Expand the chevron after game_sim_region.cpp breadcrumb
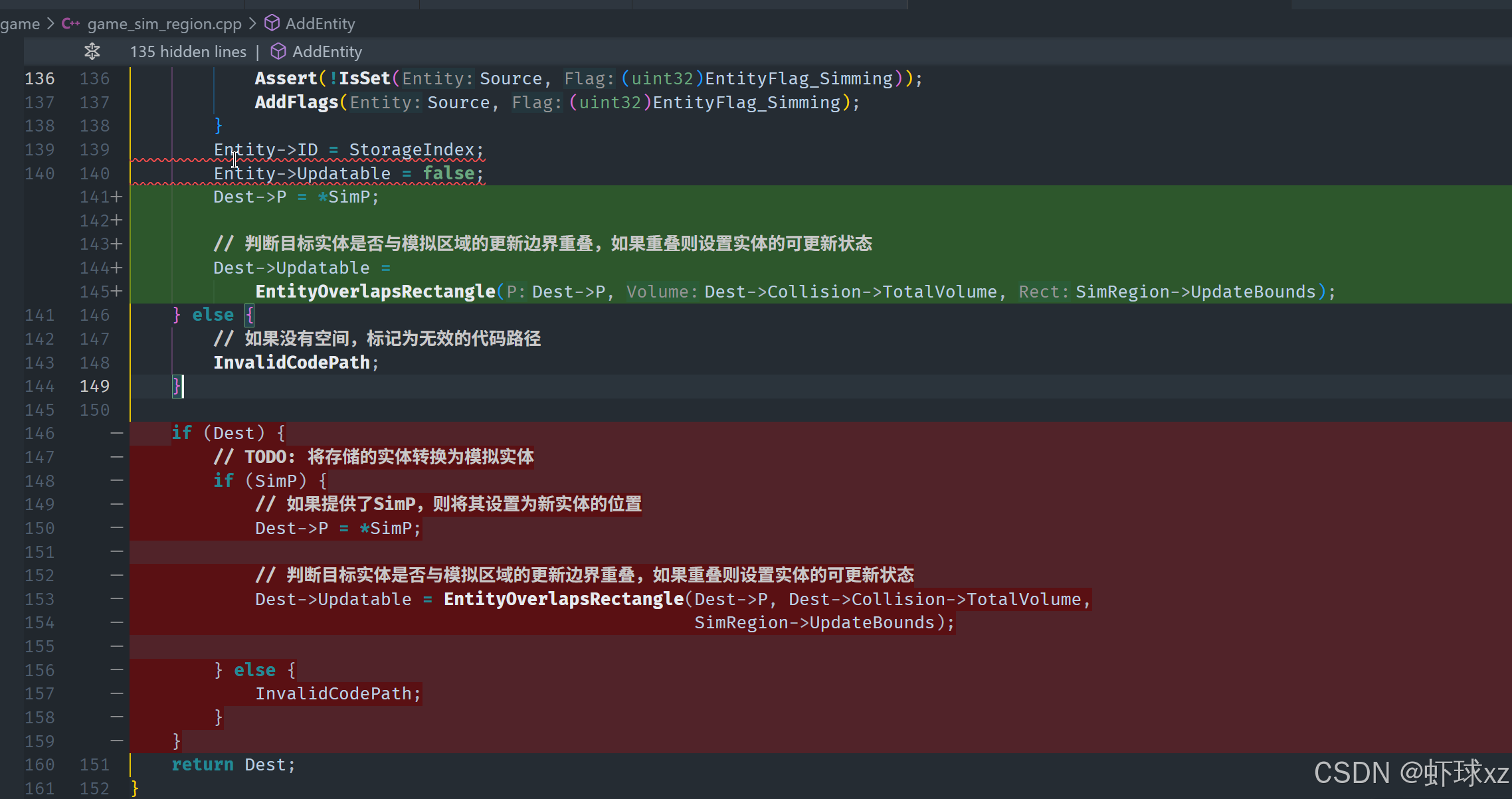The image size is (1512, 799). [252, 24]
